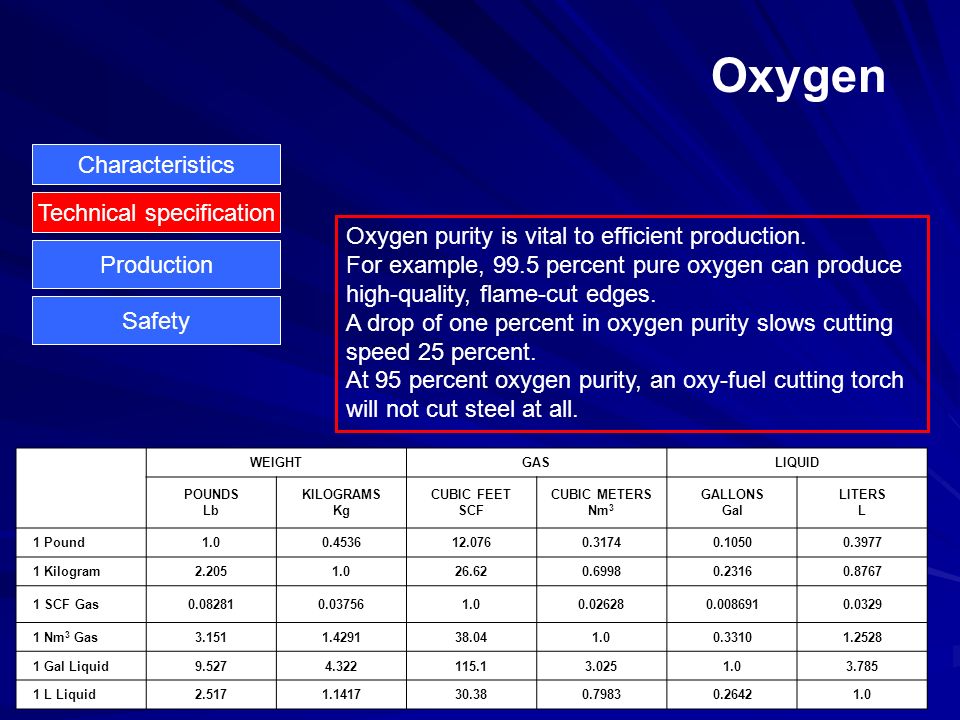The height and width of the screenshot is (720, 960).
Task: Click the 0.8767 cell
Action: [862, 571]
